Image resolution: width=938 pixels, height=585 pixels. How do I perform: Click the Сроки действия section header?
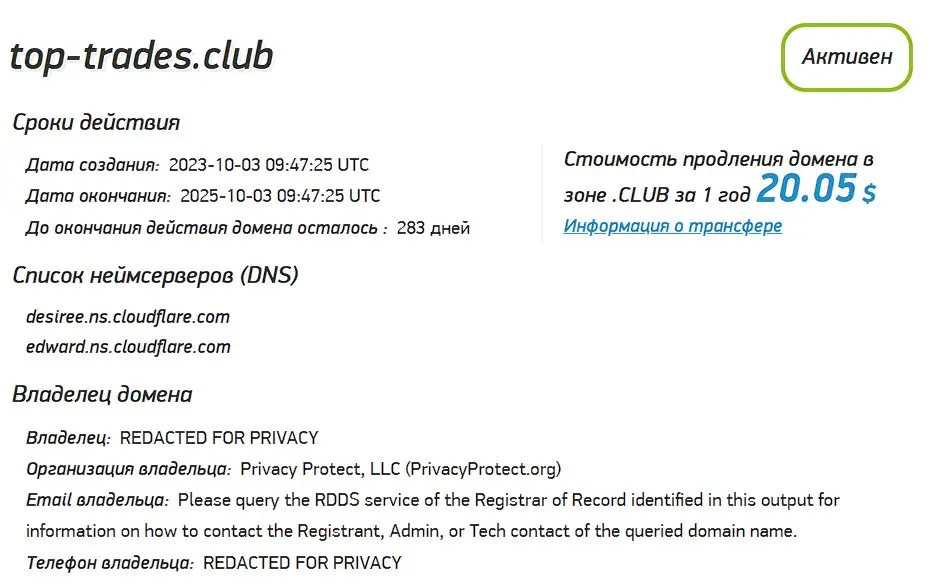pos(95,122)
